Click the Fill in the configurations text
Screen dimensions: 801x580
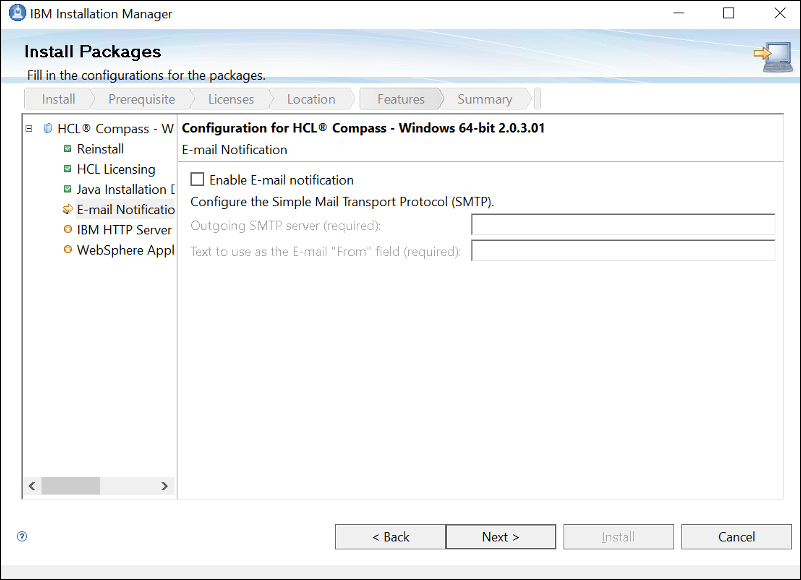pos(146,76)
